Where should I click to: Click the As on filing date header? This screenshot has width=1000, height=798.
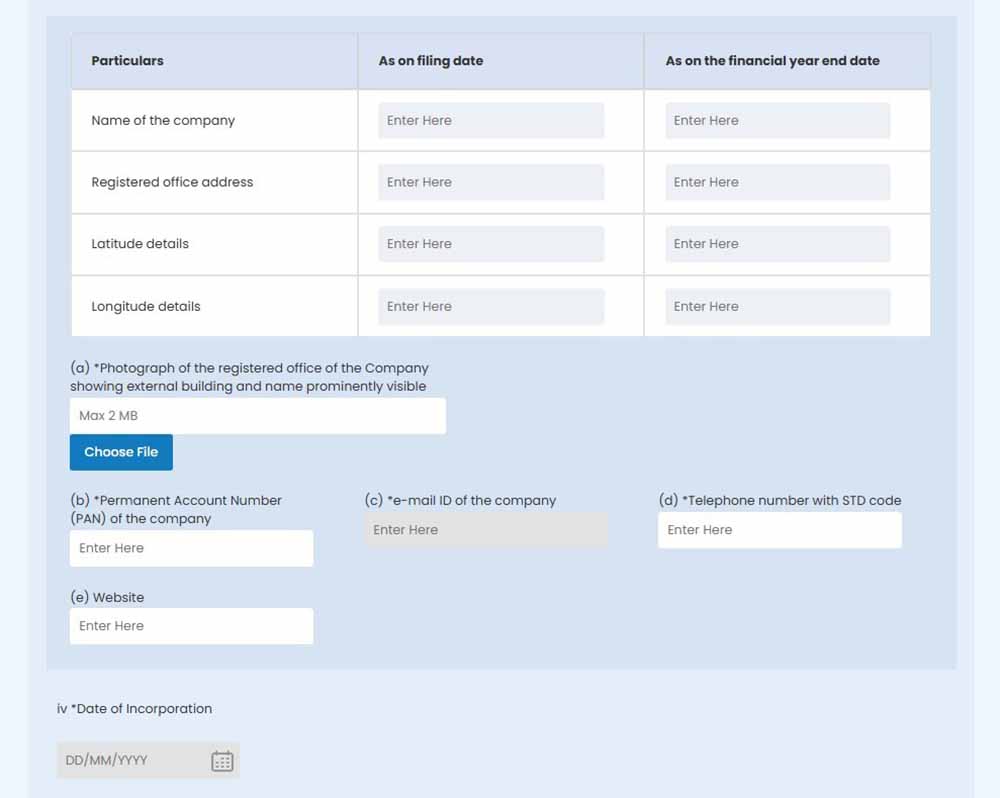pyautogui.click(x=430, y=61)
